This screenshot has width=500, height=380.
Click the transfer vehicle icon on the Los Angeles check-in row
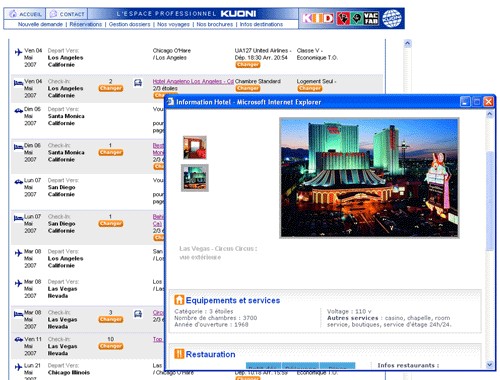point(138,83)
